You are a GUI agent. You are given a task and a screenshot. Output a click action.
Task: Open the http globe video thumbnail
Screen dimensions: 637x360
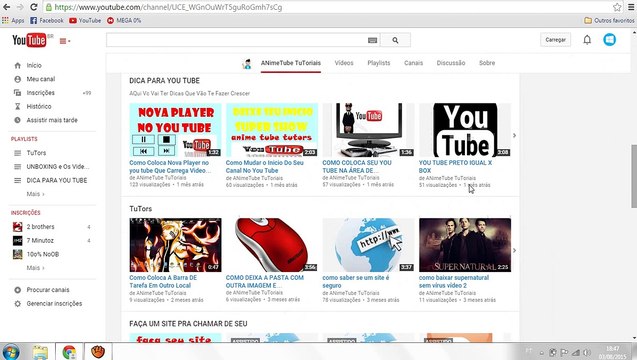pyautogui.click(x=368, y=245)
